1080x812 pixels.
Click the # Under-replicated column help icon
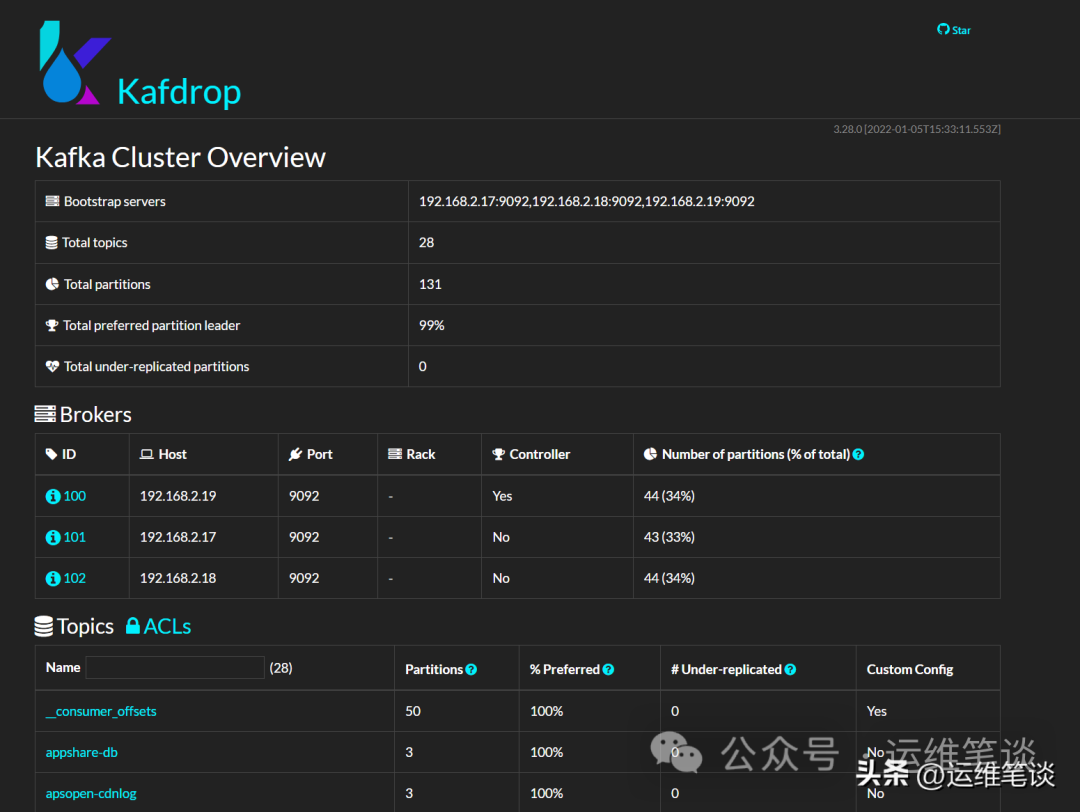pyautogui.click(x=791, y=668)
